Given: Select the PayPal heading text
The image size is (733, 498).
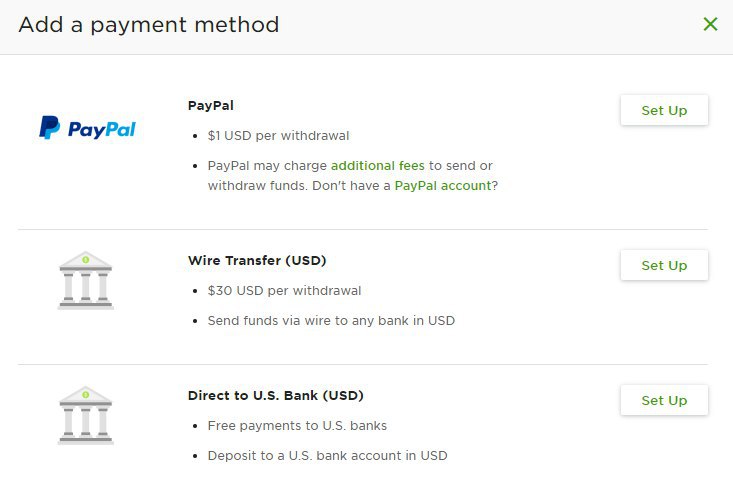Looking at the screenshot, I should click(211, 105).
